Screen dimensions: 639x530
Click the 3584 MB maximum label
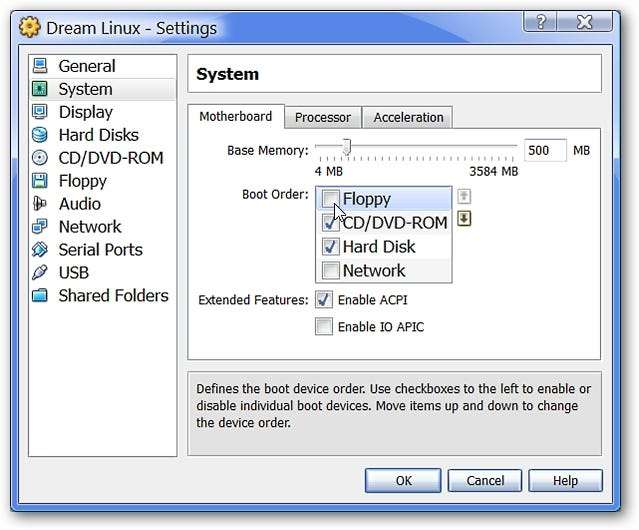(494, 172)
